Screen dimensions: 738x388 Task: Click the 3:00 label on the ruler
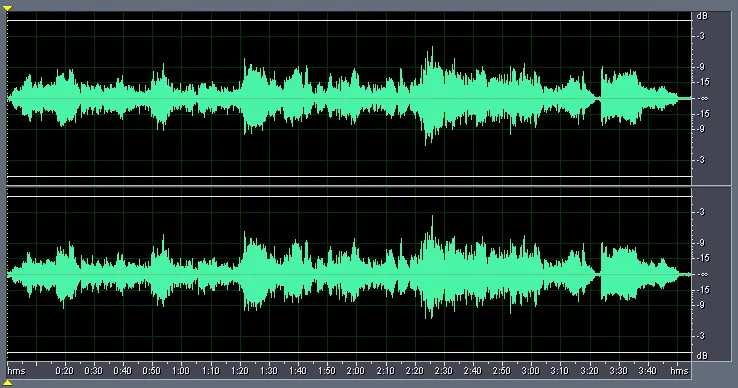coord(530,371)
